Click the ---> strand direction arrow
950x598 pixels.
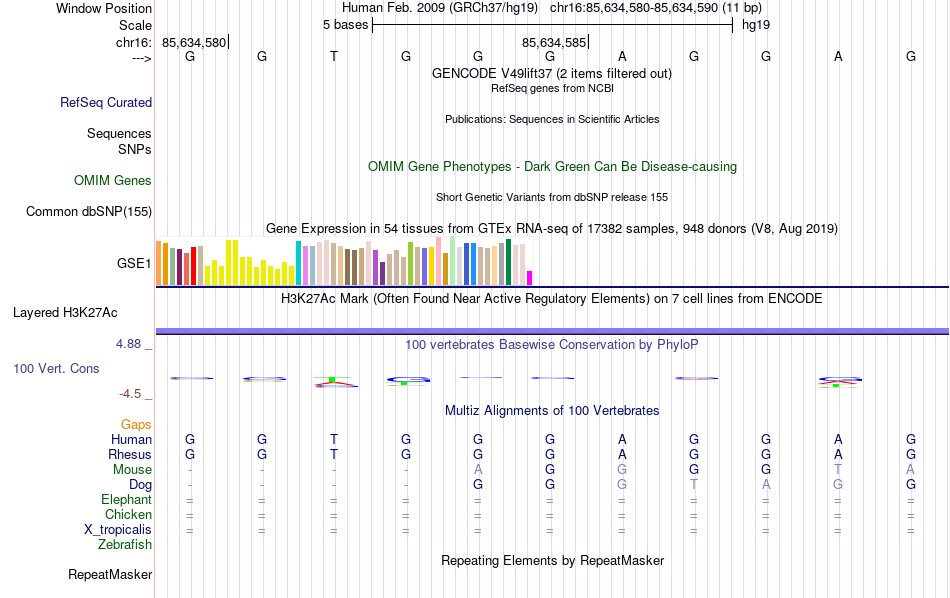point(141,58)
